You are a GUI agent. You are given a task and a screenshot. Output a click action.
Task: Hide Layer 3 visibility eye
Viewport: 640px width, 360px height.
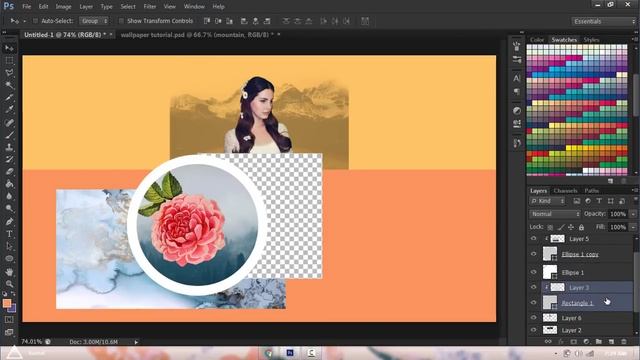(x=533, y=287)
